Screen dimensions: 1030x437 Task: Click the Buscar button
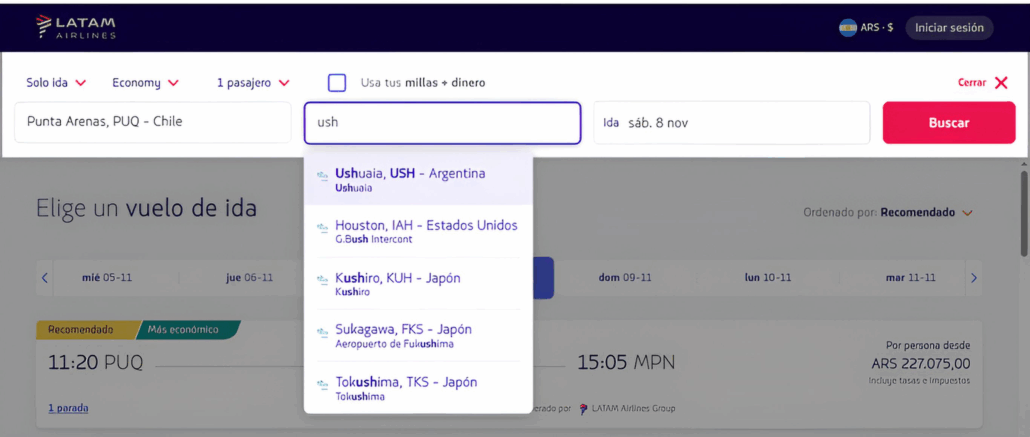click(949, 122)
